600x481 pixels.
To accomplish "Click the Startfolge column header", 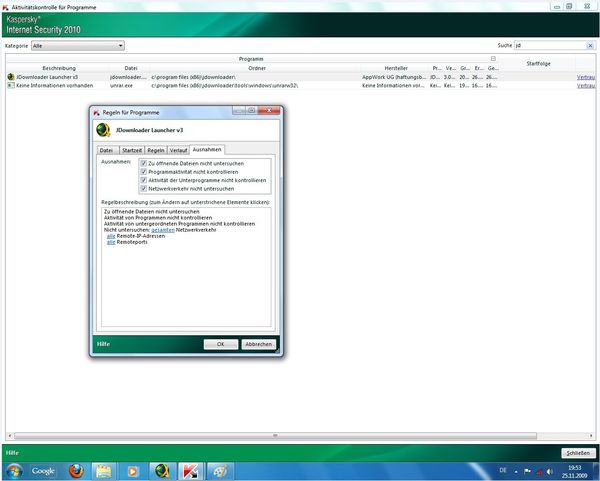I will tap(538, 64).
